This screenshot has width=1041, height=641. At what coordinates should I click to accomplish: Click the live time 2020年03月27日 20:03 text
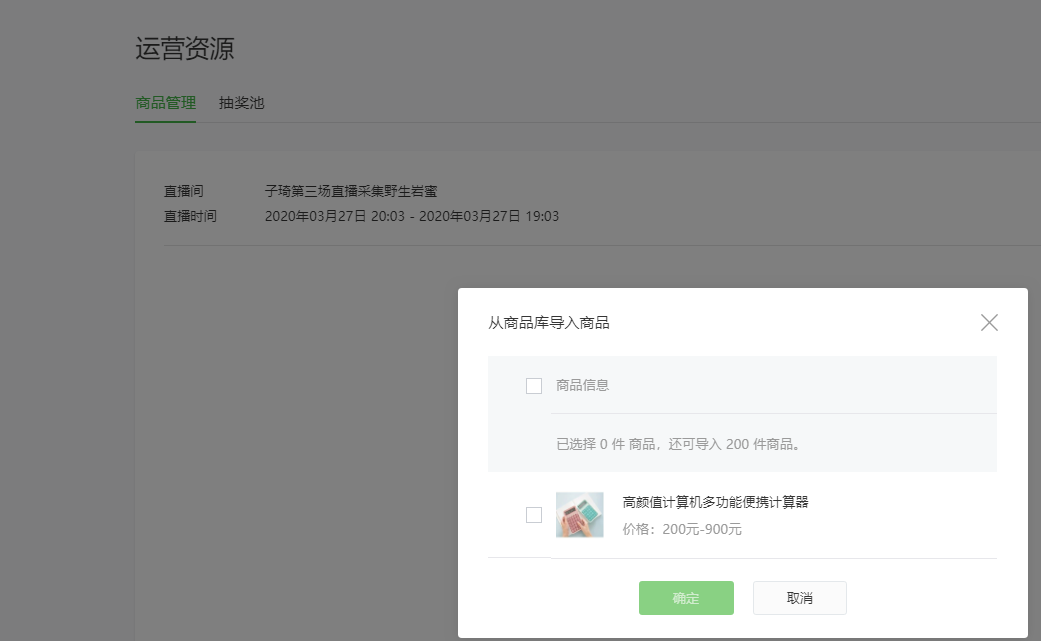coord(335,216)
